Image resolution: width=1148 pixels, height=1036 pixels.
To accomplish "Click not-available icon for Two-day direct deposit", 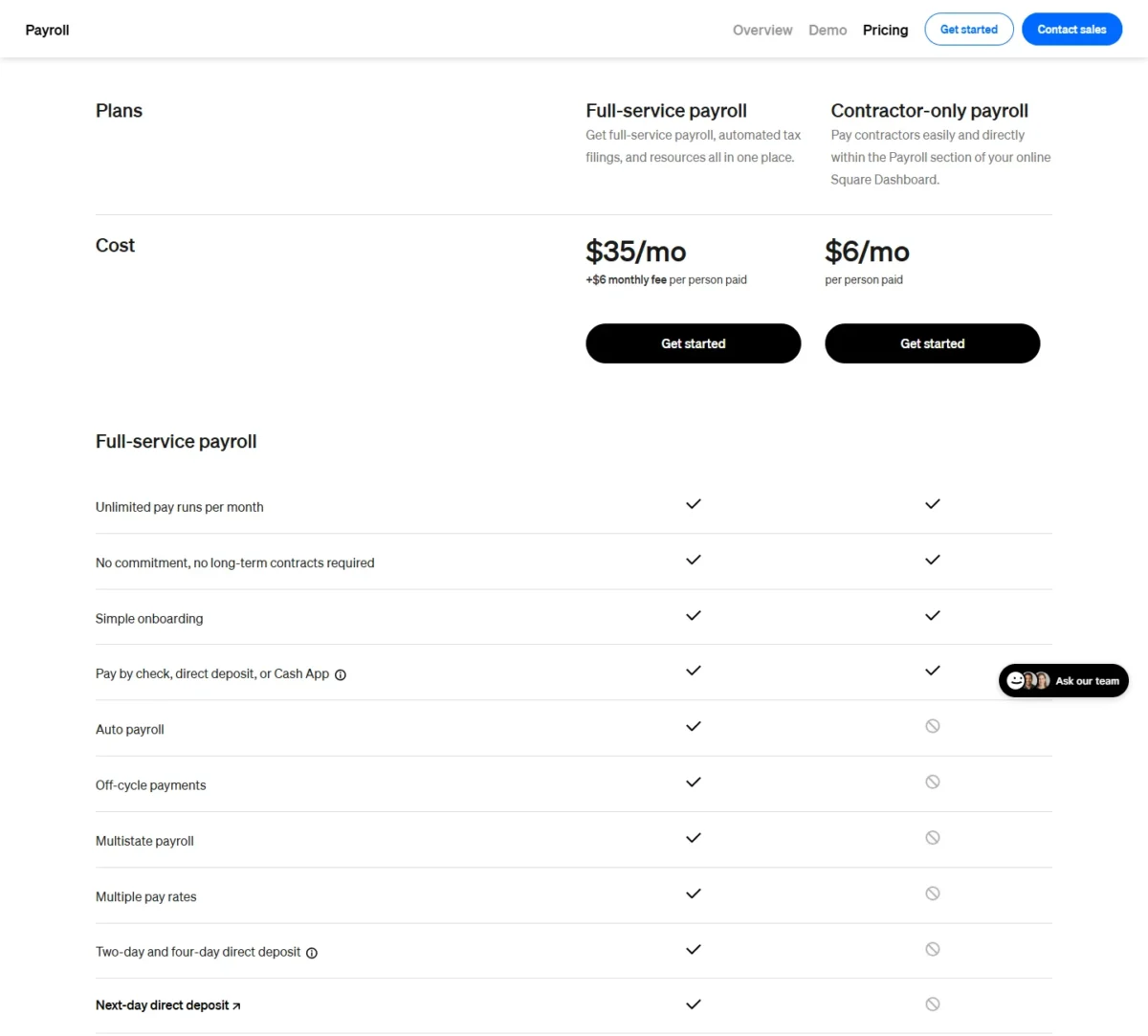I will pyautogui.click(x=933, y=949).
